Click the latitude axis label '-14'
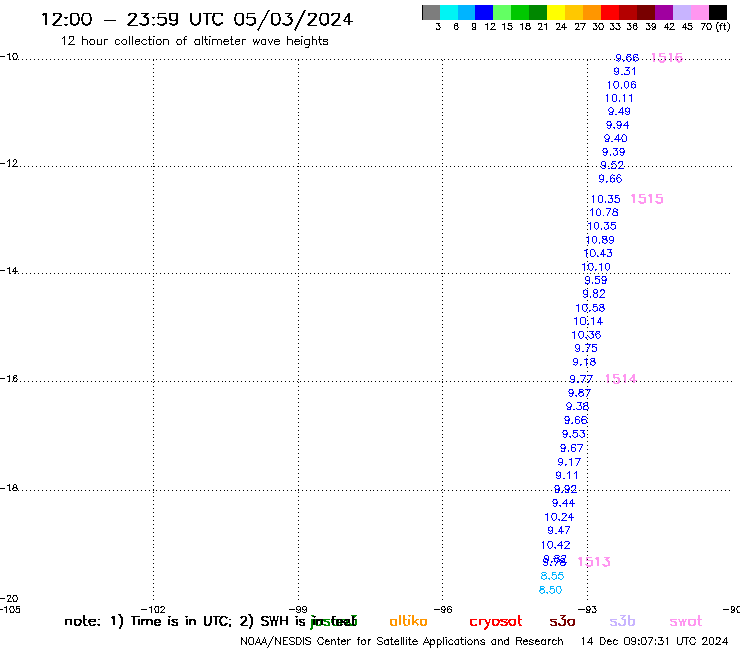The width and height of the screenshot is (740, 650). 9,270
